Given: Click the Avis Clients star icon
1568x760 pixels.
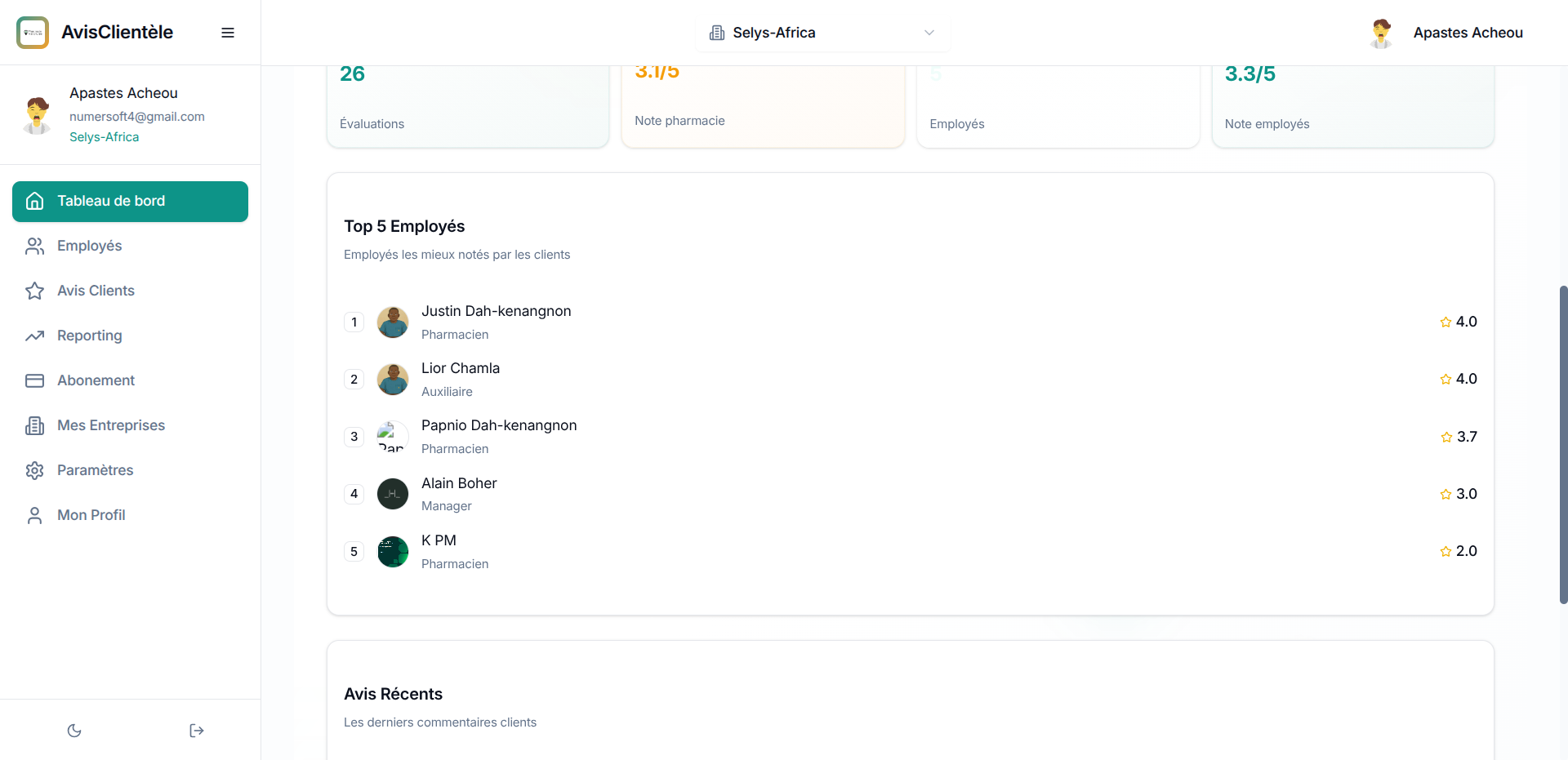Looking at the screenshot, I should pos(34,291).
